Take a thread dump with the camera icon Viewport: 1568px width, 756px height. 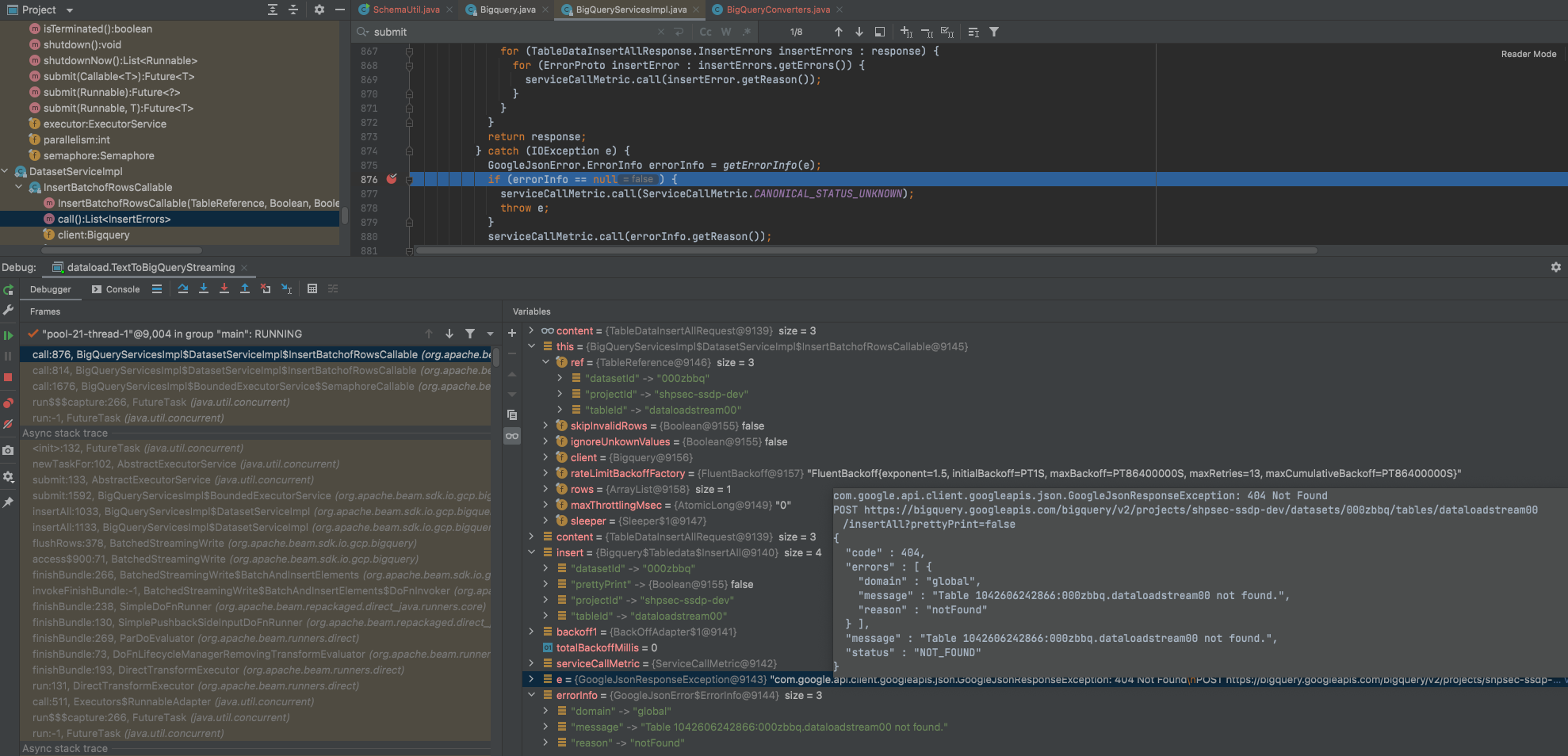10,450
